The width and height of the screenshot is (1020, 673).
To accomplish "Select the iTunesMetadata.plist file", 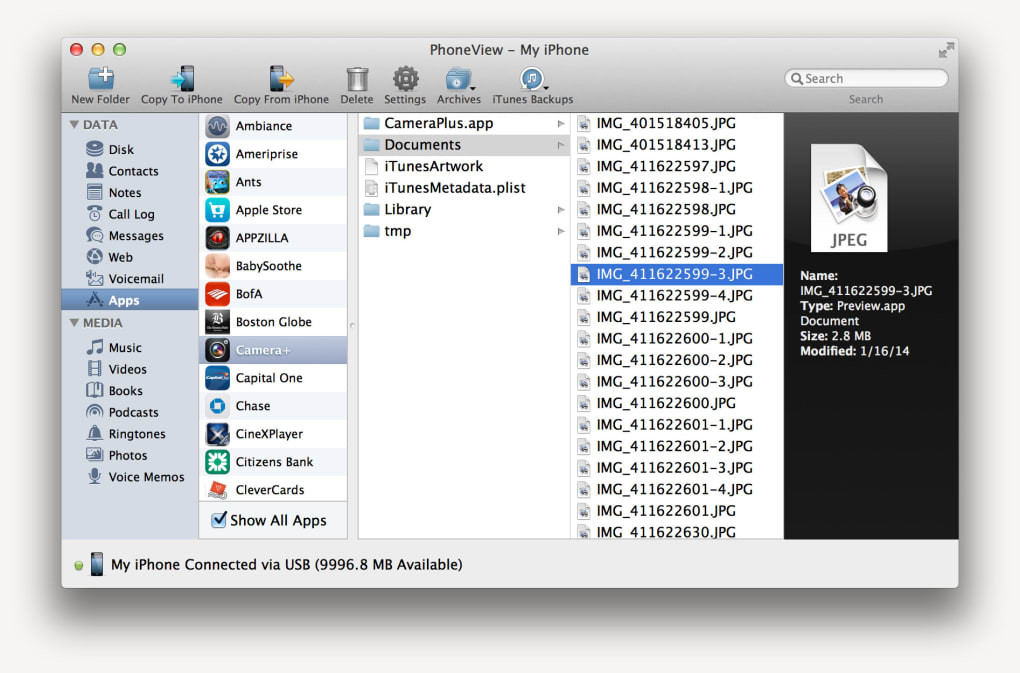I will tap(454, 188).
